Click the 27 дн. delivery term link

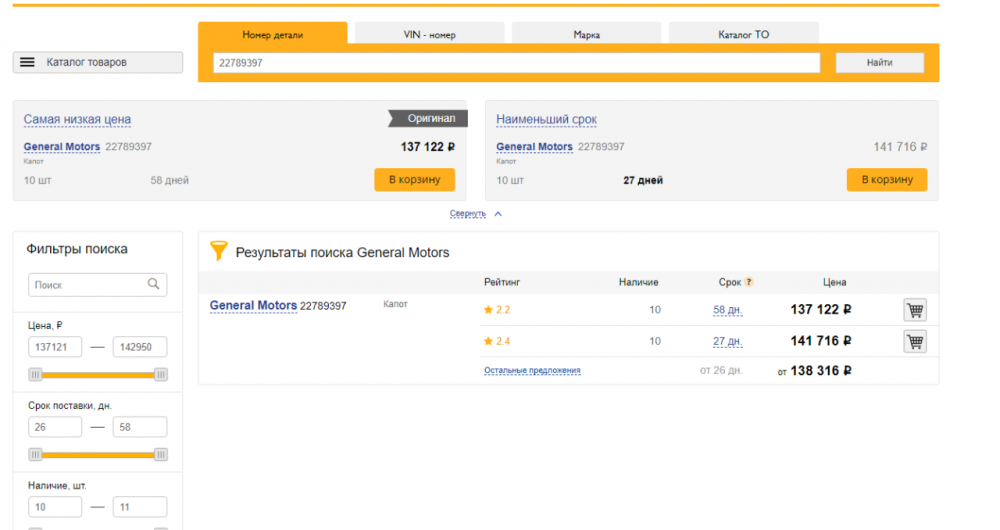coord(728,341)
